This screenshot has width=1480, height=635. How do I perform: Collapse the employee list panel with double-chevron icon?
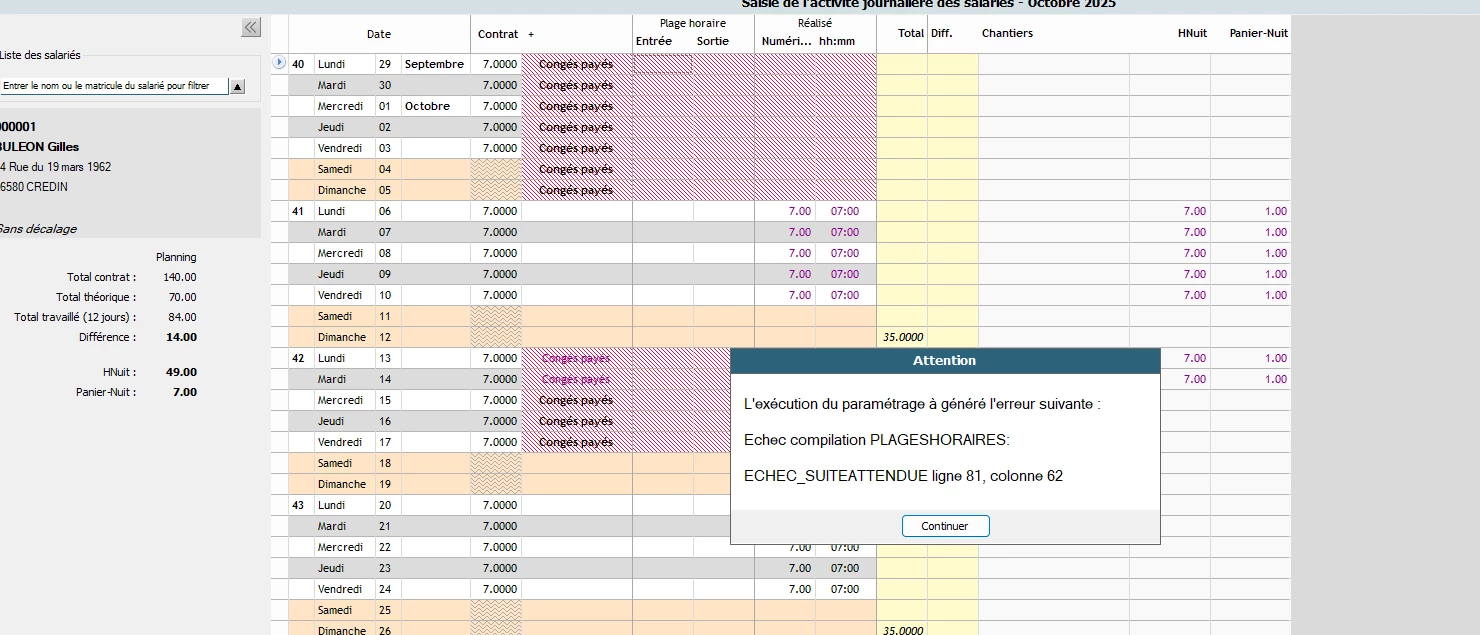pos(251,28)
